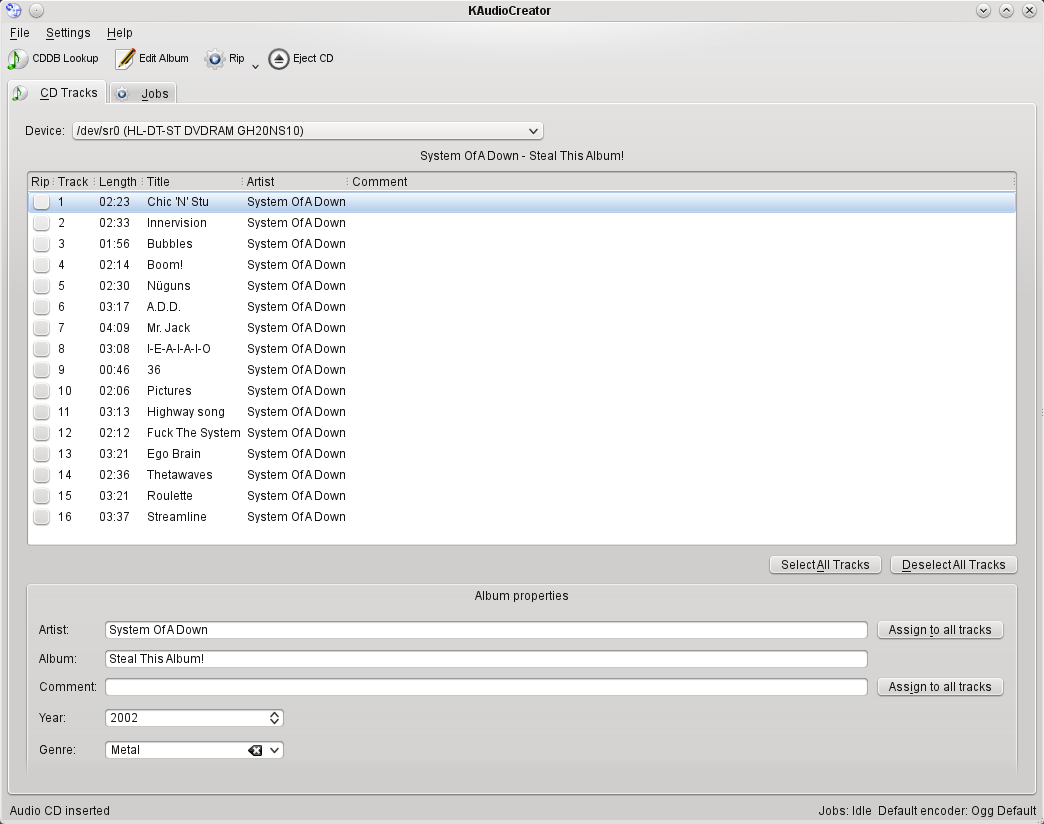The image size is (1044, 824).
Task: Click in the empty Comment input field
Action: tap(486, 687)
